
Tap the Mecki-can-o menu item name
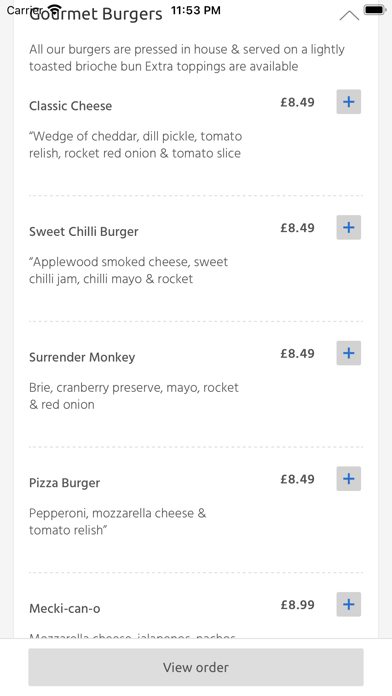(x=65, y=608)
